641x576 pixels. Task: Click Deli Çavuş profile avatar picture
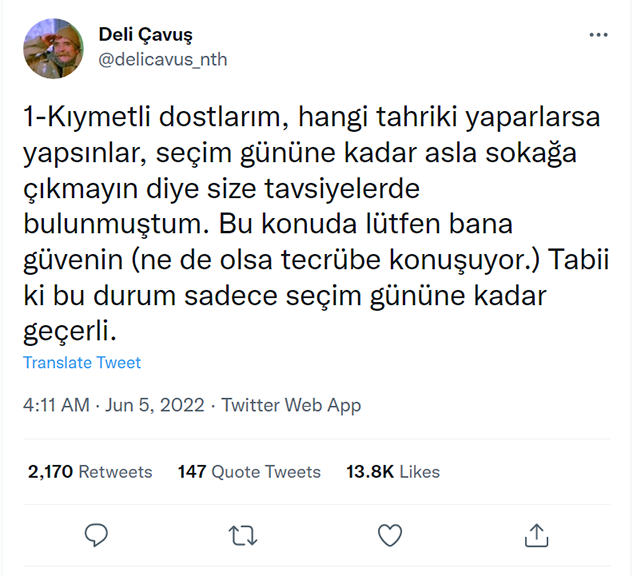54,48
